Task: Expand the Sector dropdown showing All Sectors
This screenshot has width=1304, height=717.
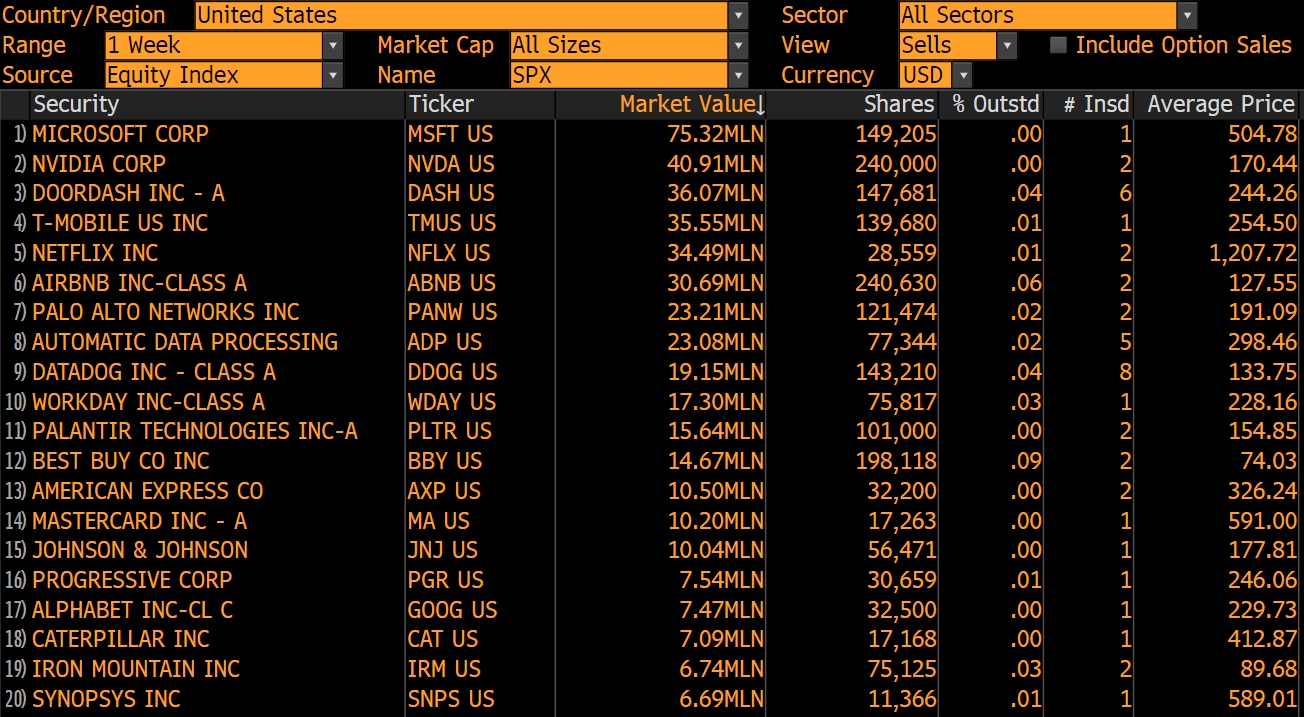Action: click(1187, 15)
